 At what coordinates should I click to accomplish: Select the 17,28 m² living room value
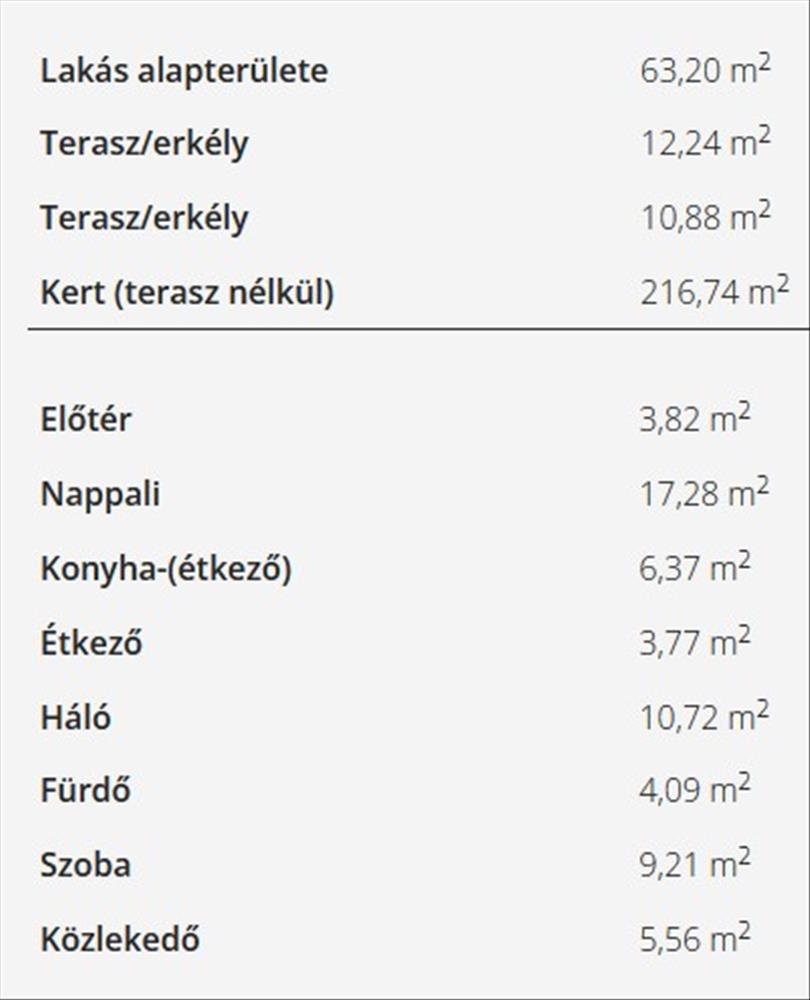pos(705,494)
